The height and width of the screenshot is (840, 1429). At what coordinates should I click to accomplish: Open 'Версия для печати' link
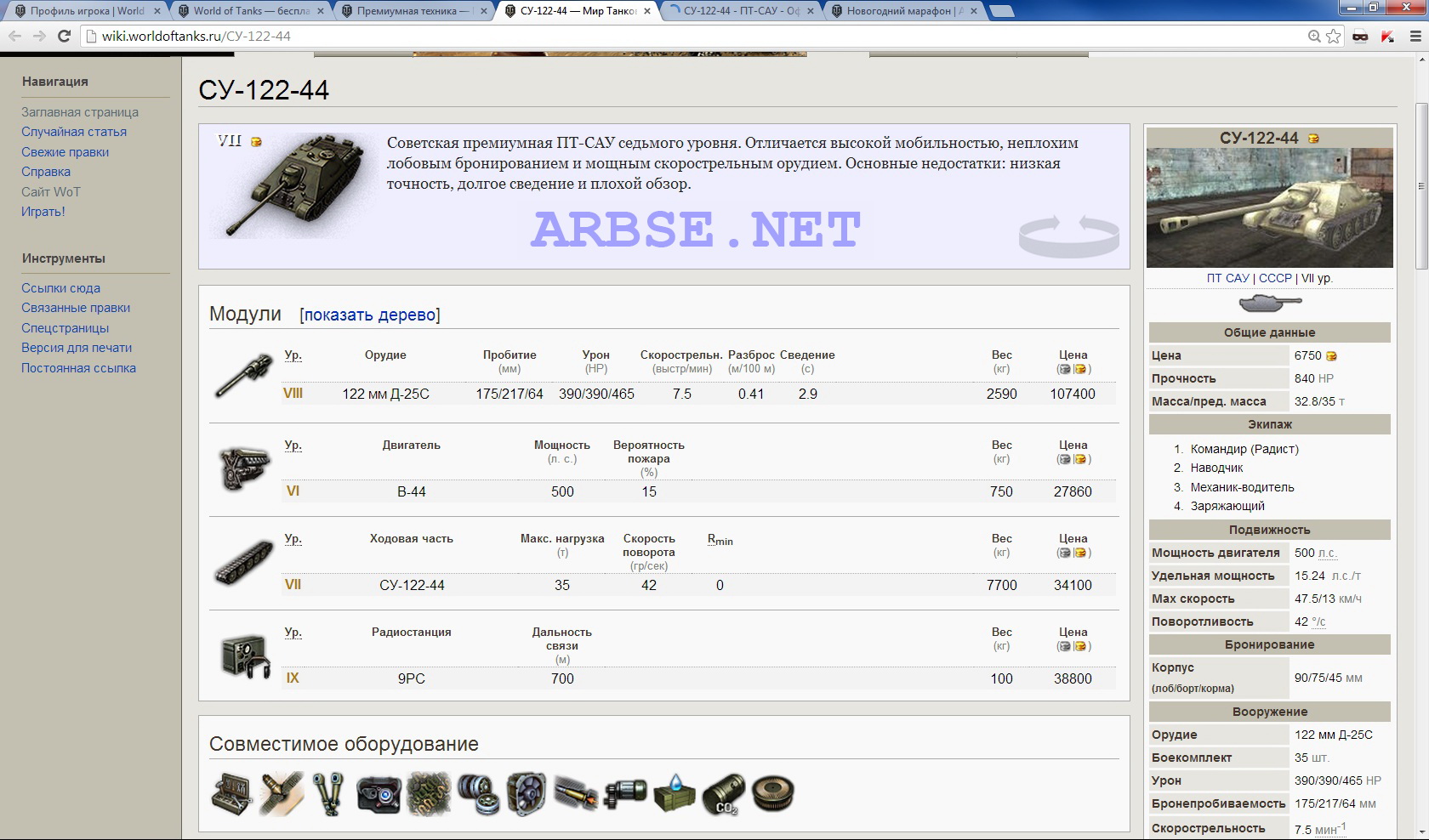[77, 348]
